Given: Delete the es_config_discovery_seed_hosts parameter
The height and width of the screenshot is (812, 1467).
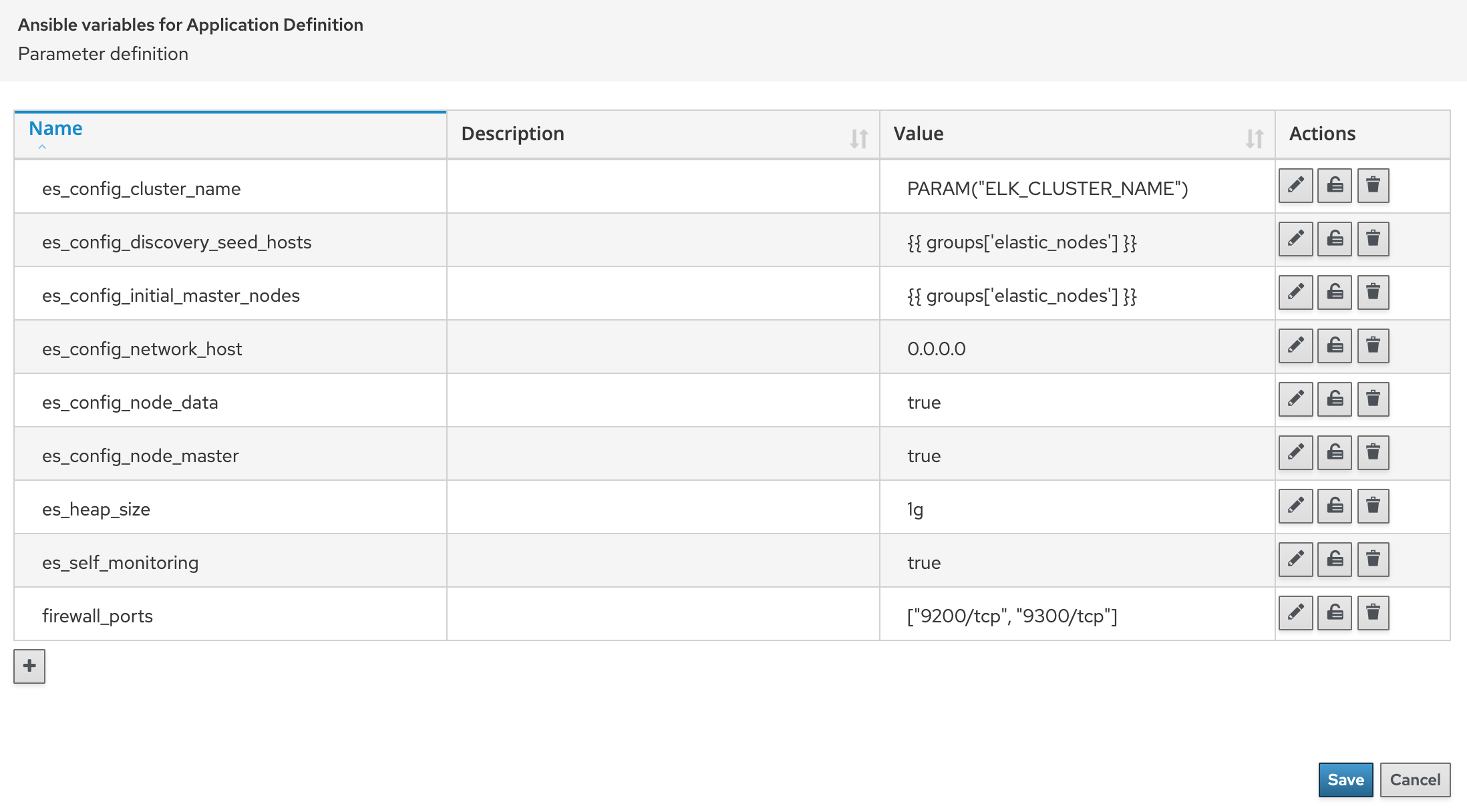Looking at the screenshot, I should [1373, 239].
